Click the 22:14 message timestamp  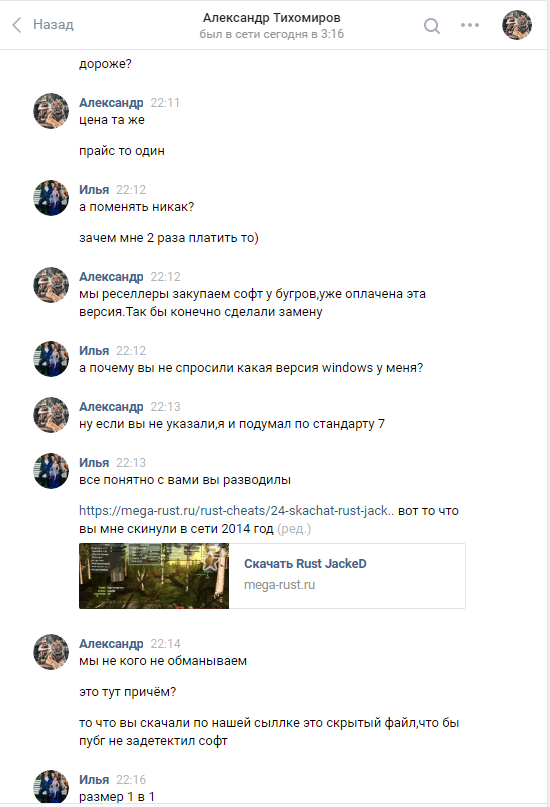pos(165,643)
